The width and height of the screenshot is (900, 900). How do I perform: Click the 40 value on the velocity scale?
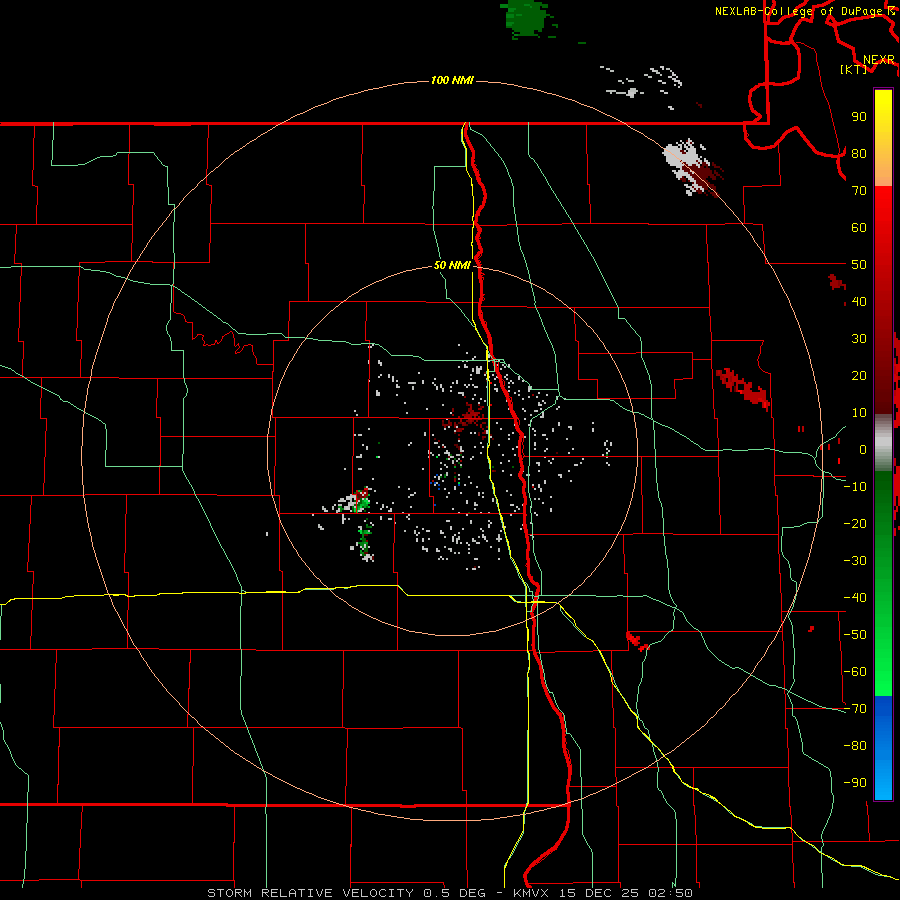(x=859, y=302)
